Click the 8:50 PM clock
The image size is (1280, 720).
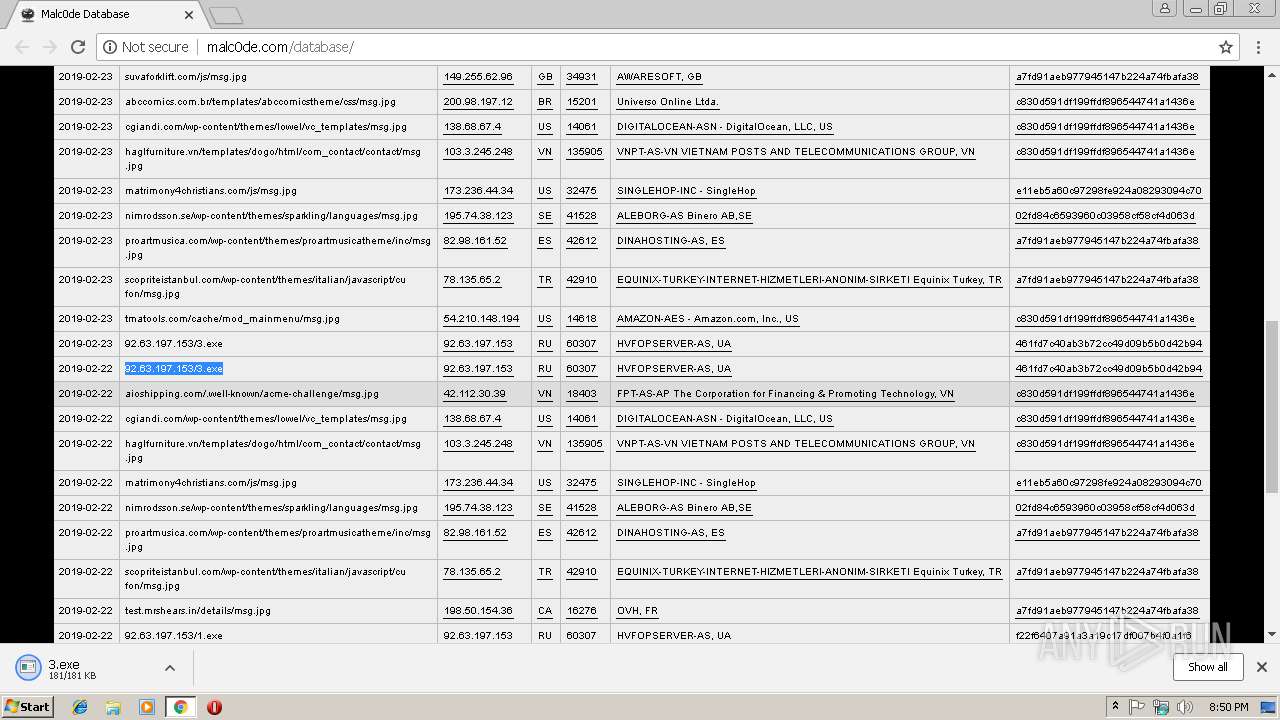pos(1228,707)
